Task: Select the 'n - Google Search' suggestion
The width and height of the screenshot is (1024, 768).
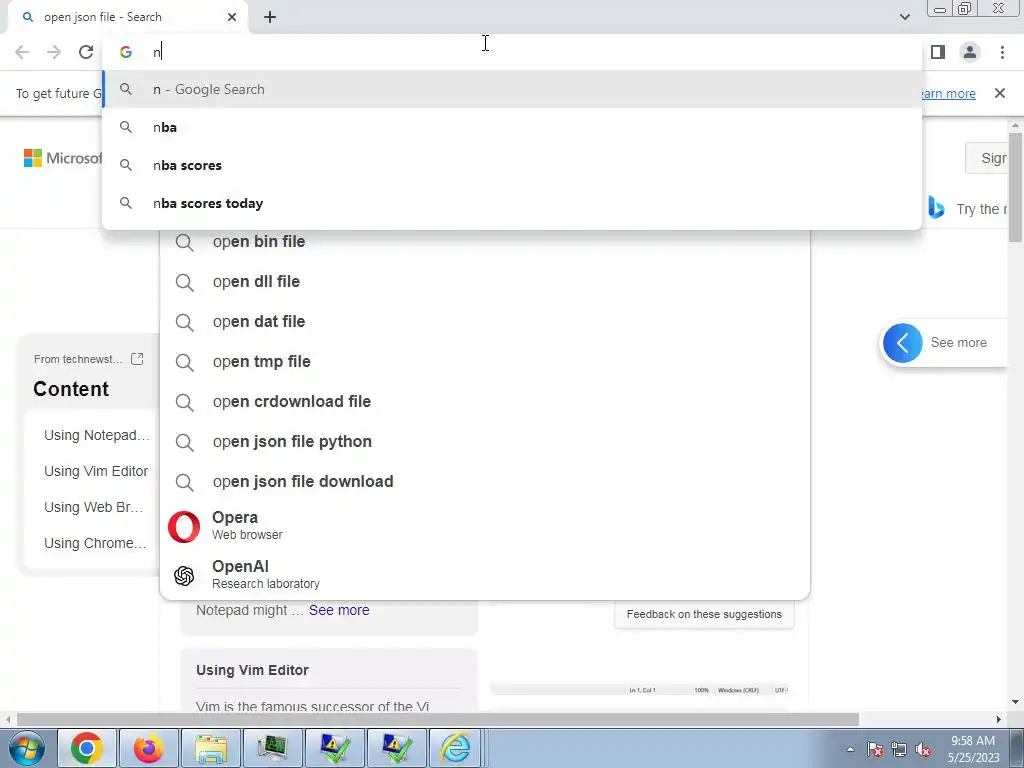Action: (x=512, y=89)
